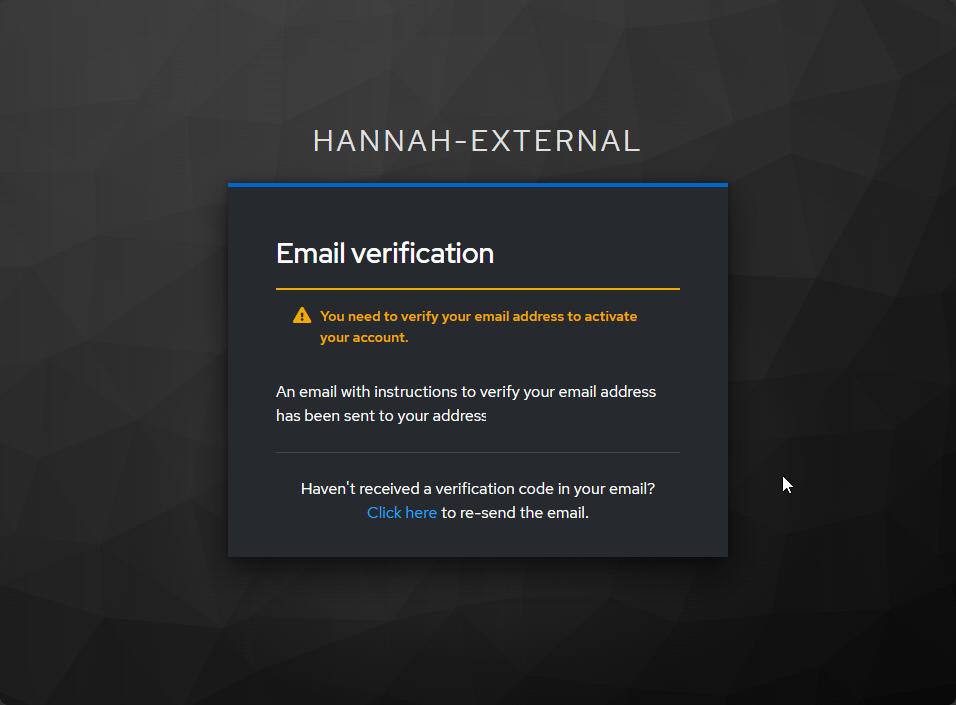Click the 'You need to verify your email address' warning

pyautogui.click(x=479, y=327)
